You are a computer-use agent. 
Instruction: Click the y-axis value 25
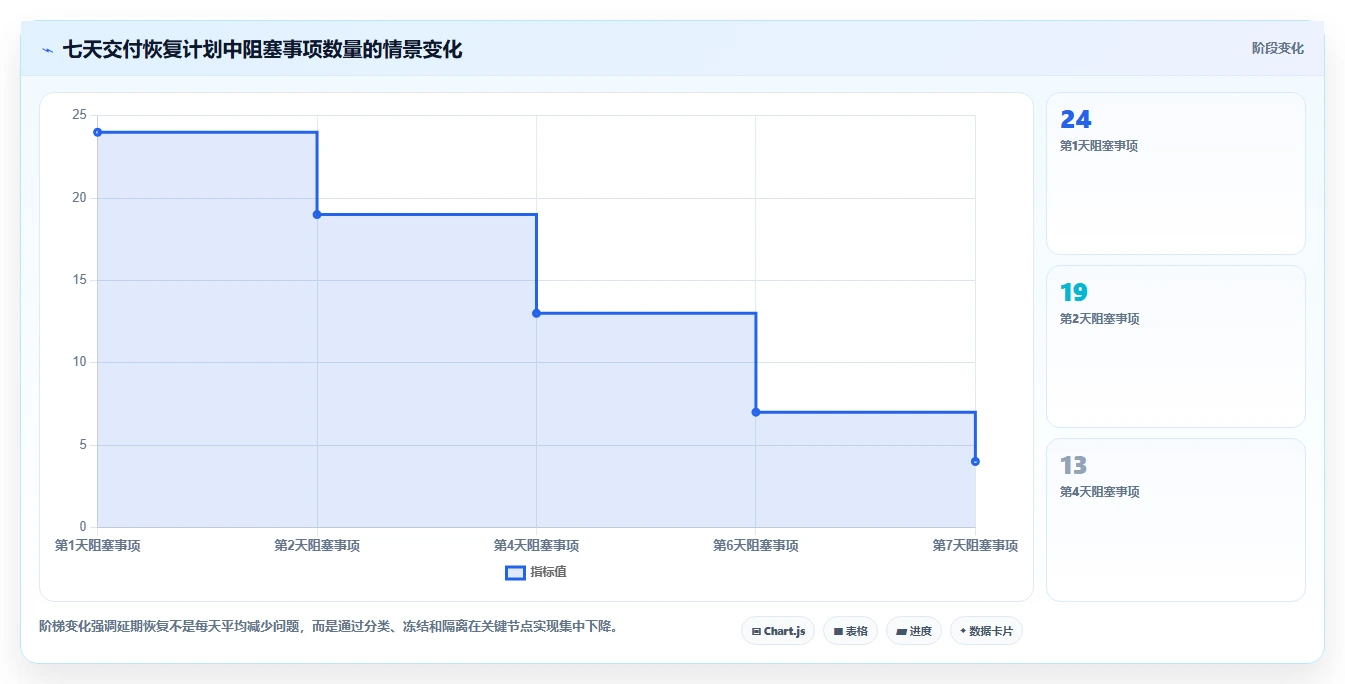click(80, 115)
